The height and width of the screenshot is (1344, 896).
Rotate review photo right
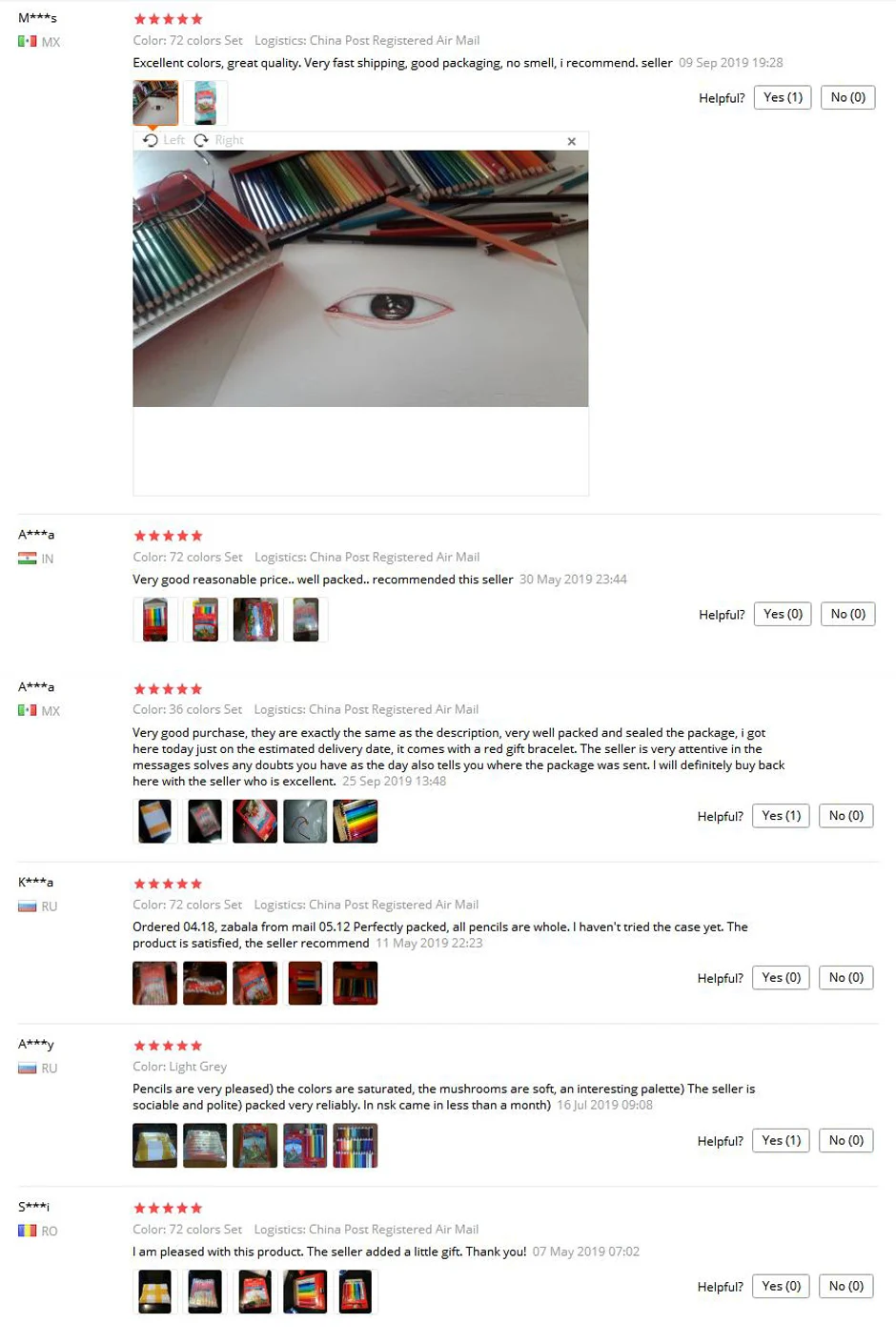click(219, 140)
